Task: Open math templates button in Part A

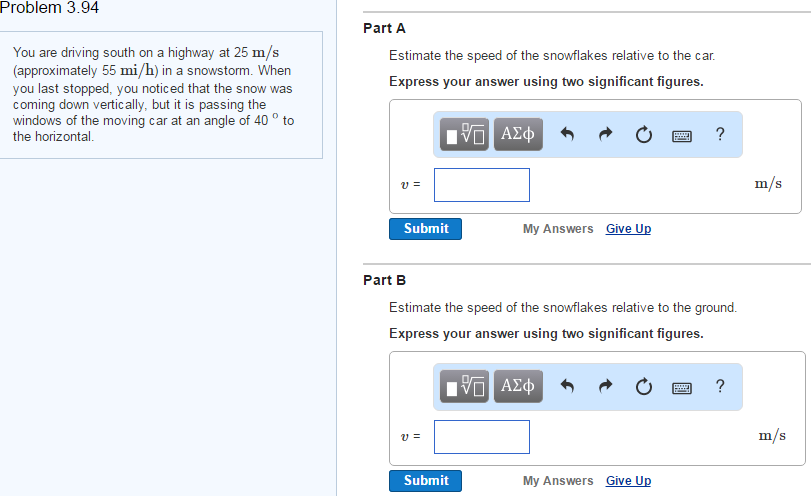Action: (x=464, y=134)
